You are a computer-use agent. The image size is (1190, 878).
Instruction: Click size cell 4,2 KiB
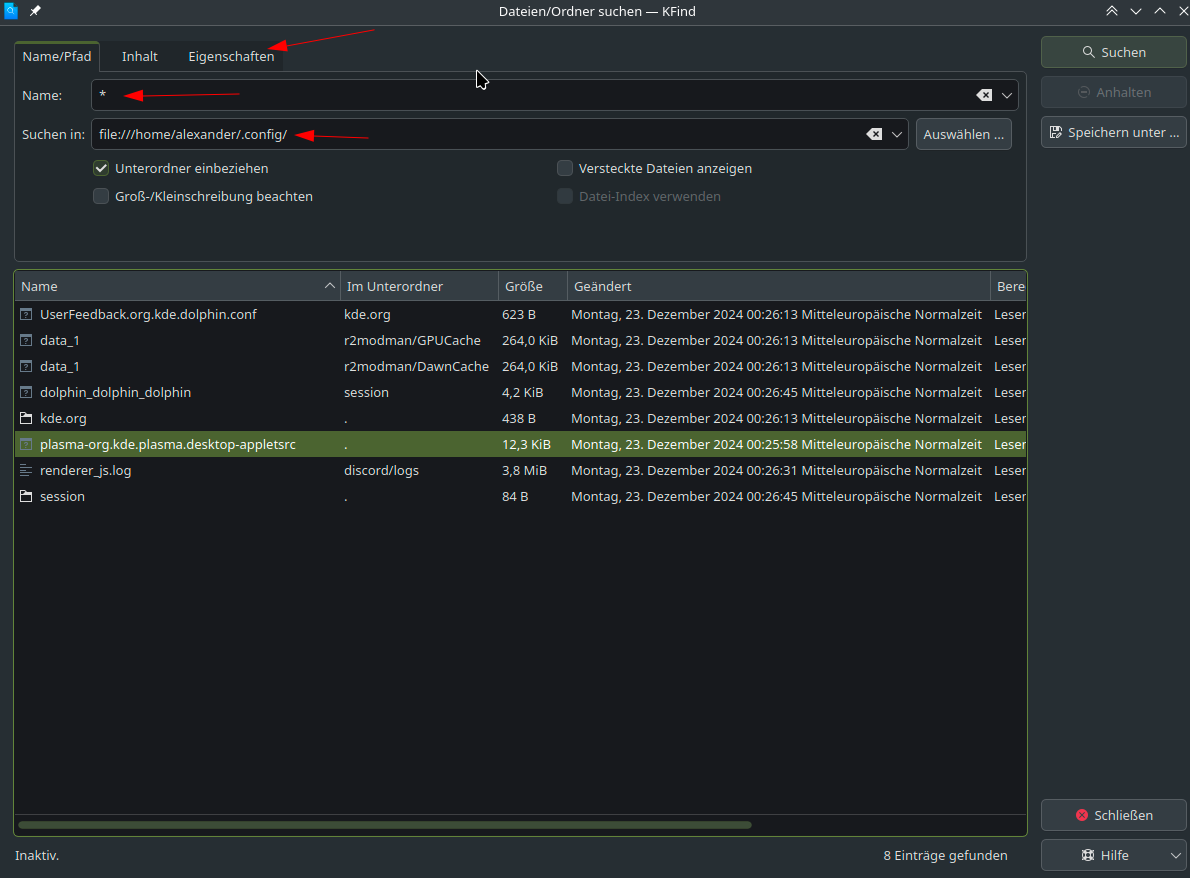pyautogui.click(x=522, y=392)
